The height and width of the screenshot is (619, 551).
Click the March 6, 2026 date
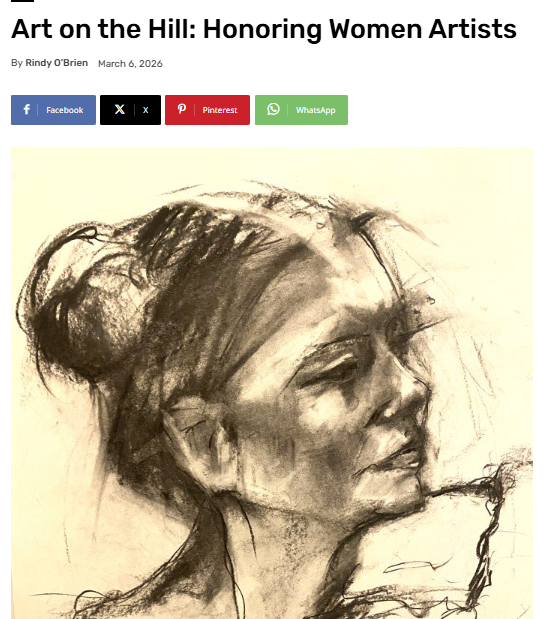(x=130, y=64)
